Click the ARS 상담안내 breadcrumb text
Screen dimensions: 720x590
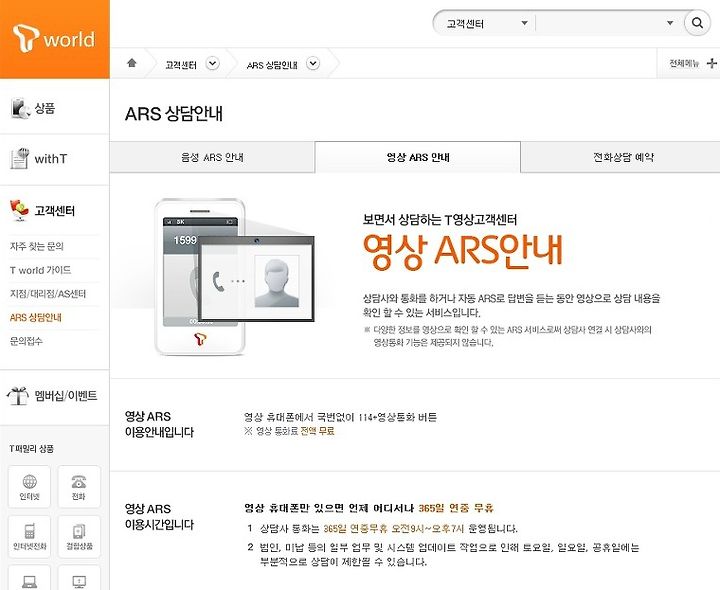pyautogui.click(x=272, y=65)
